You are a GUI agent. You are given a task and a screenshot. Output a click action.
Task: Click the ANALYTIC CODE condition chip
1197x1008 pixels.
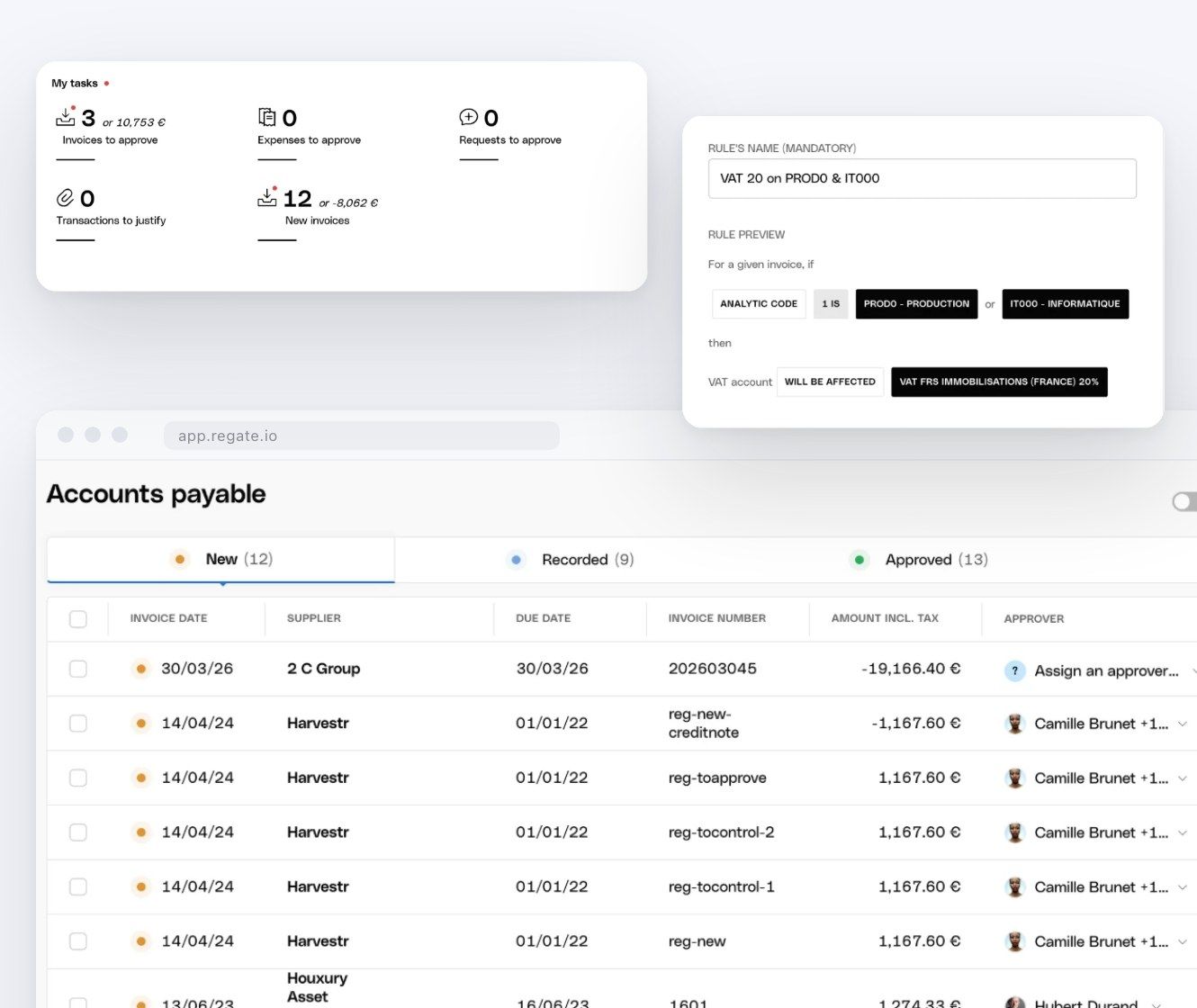759,304
